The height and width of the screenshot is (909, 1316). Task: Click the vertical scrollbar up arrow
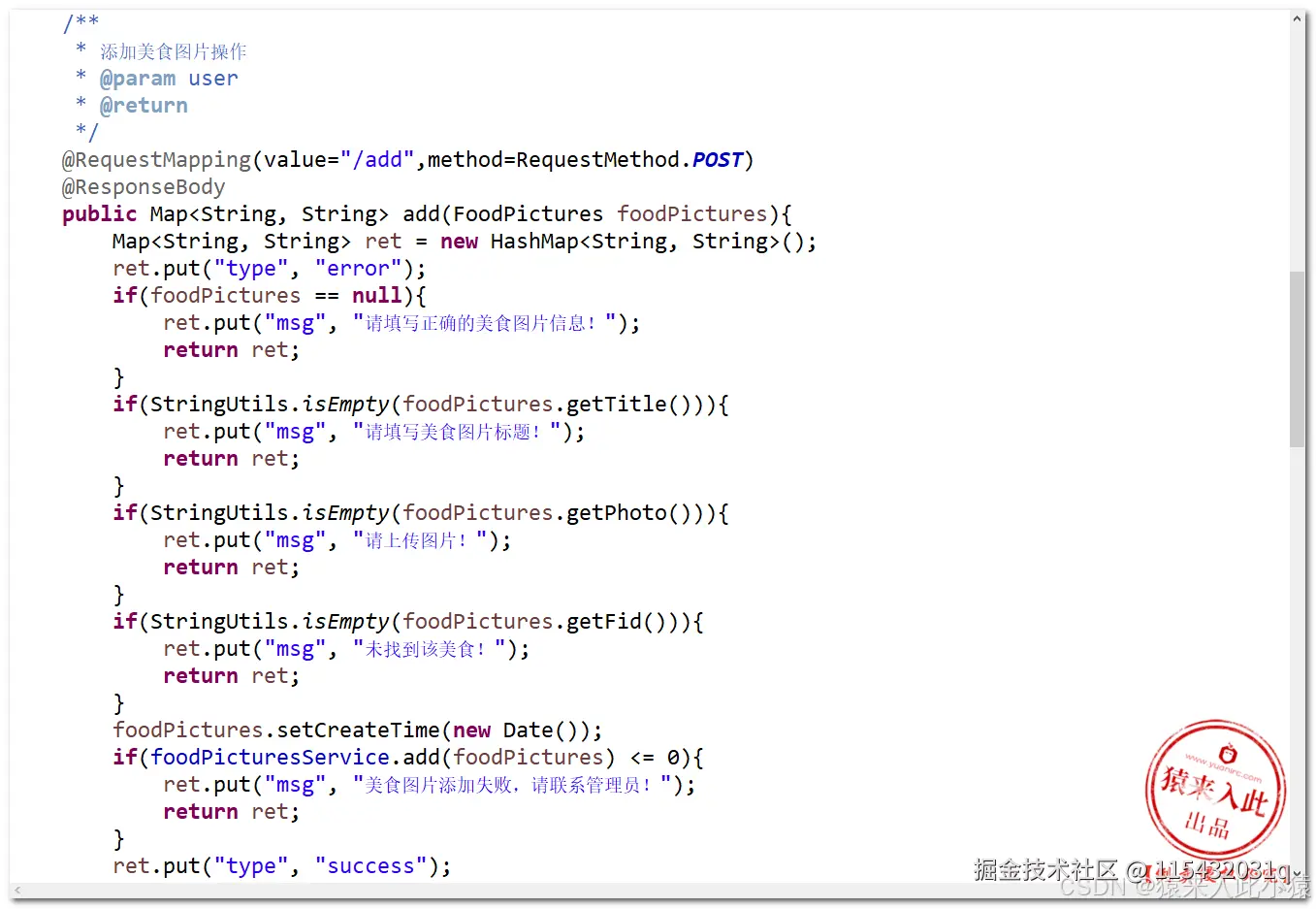1298,18
